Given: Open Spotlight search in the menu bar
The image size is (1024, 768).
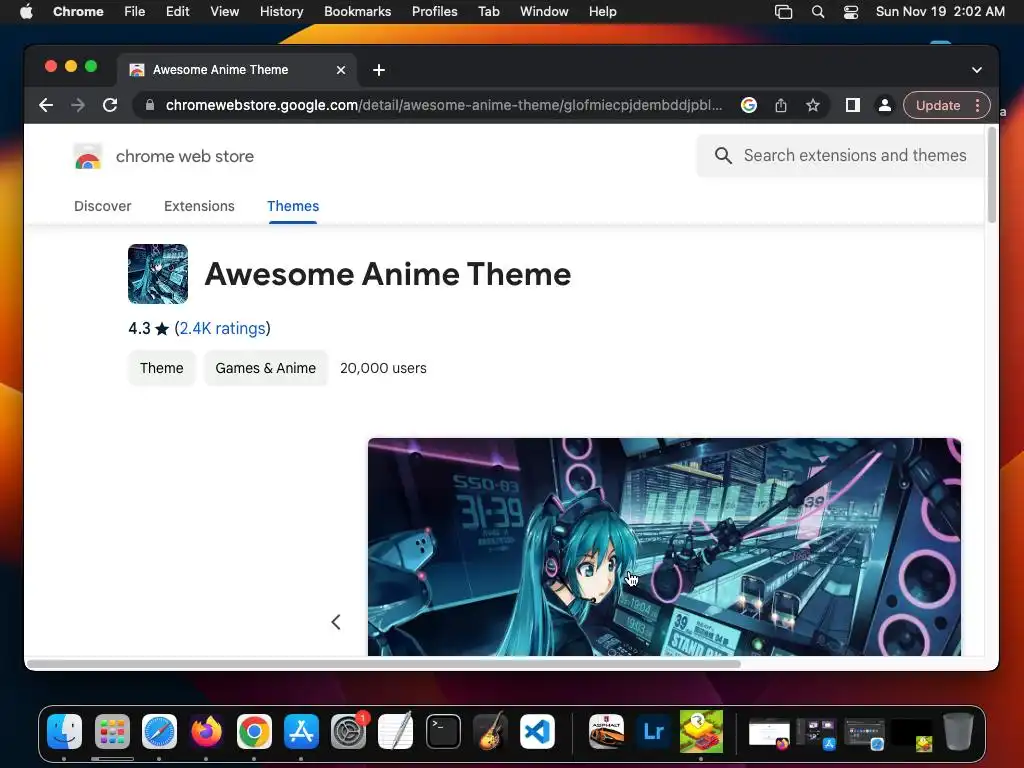Looking at the screenshot, I should (x=818, y=12).
